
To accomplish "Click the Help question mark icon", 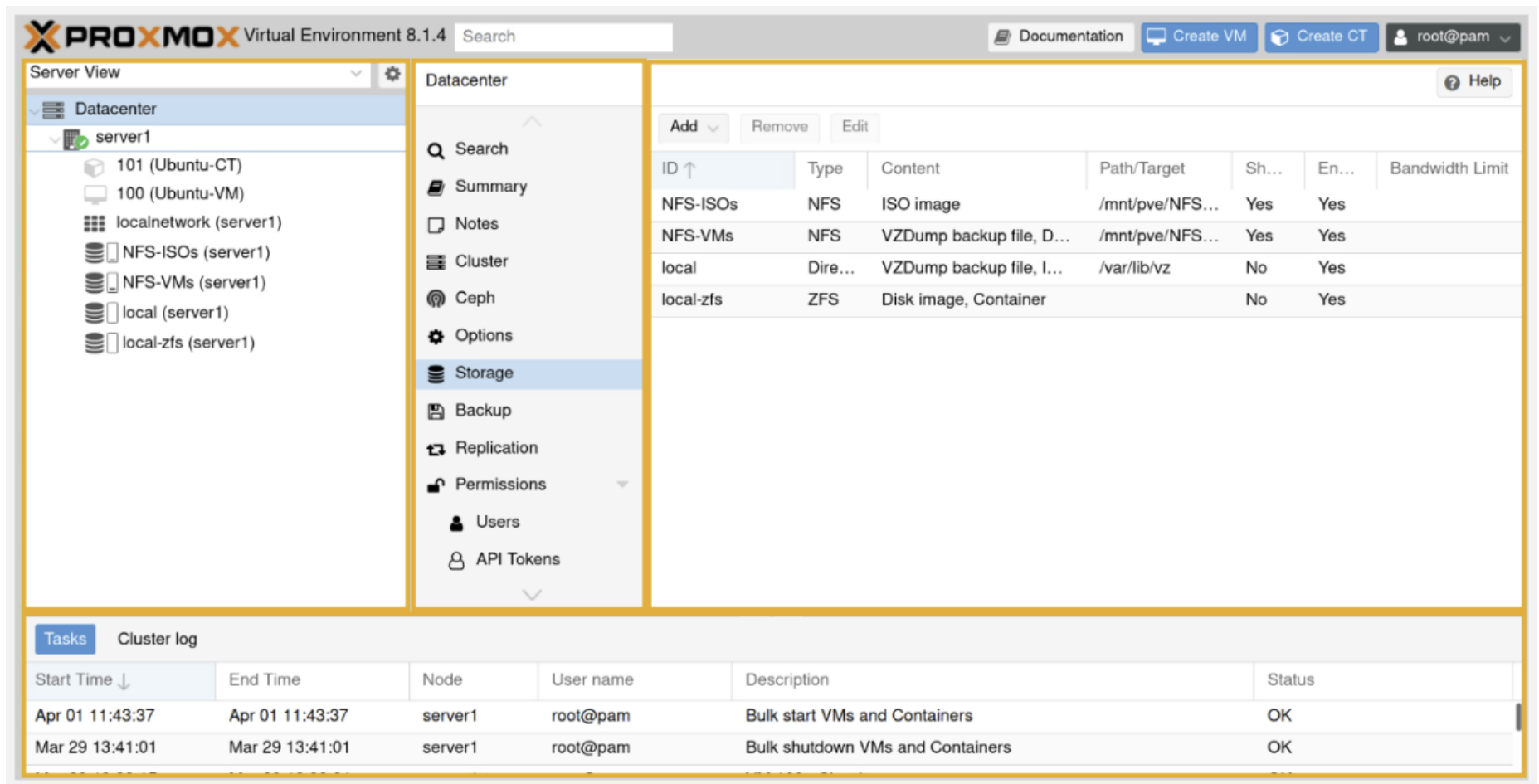I will click(1452, 82).
